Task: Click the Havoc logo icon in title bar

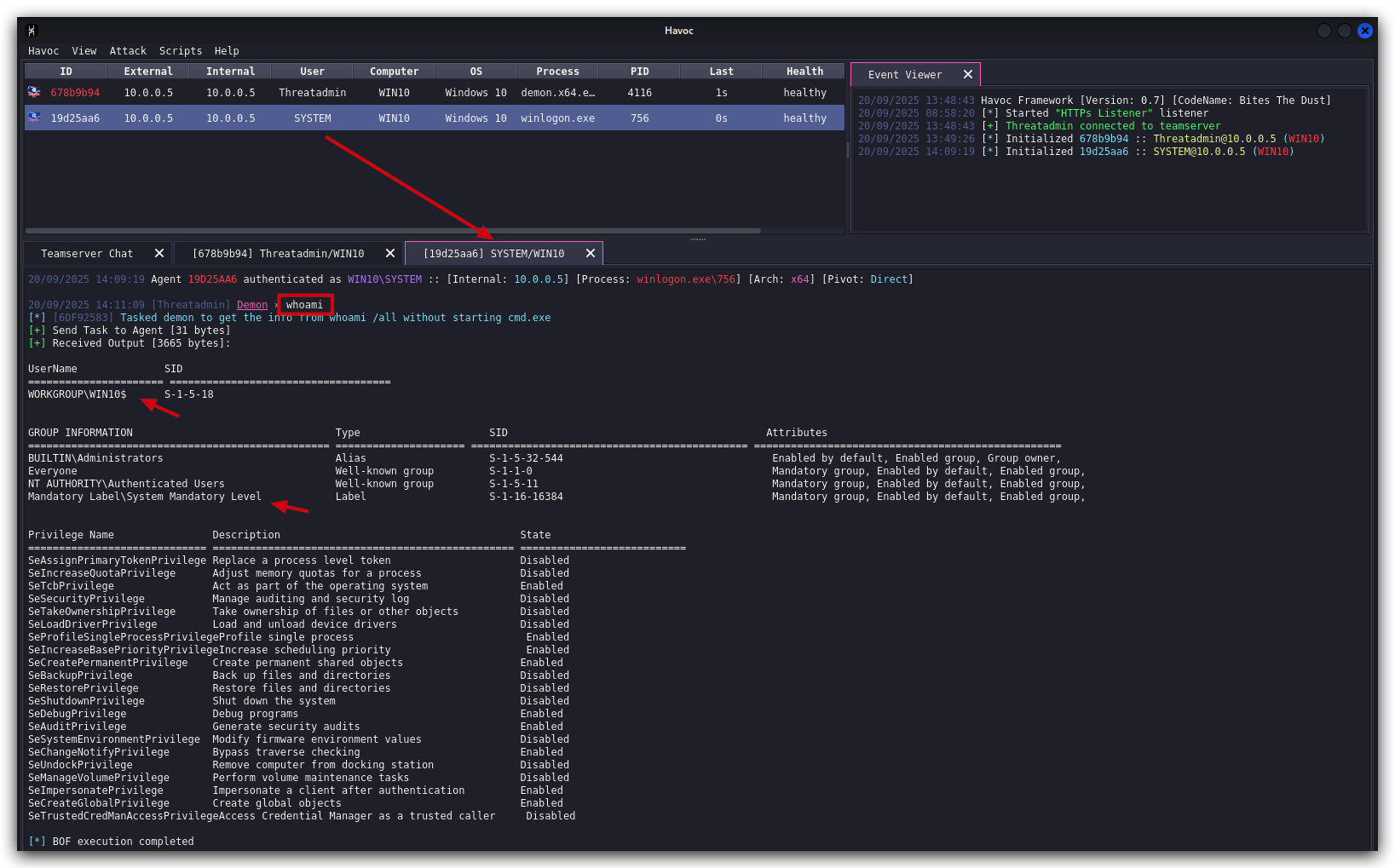Action: 32,31
